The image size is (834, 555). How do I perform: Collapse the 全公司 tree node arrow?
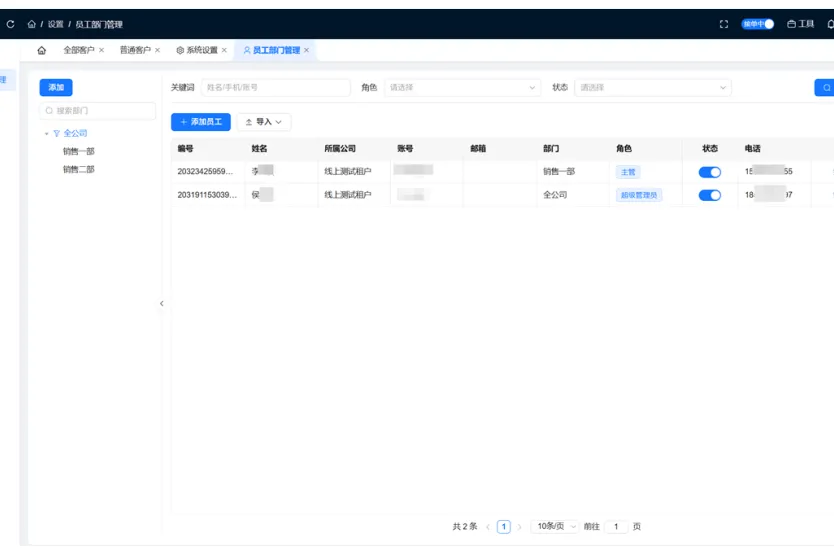(46, 134)
